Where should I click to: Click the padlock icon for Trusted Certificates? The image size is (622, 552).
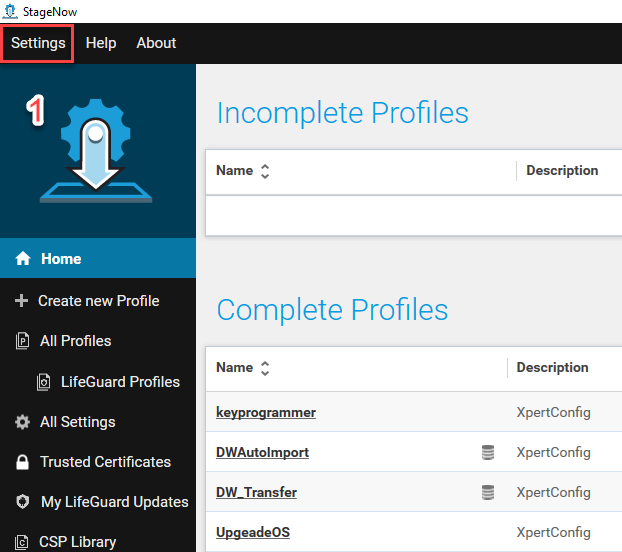(22, 462)
